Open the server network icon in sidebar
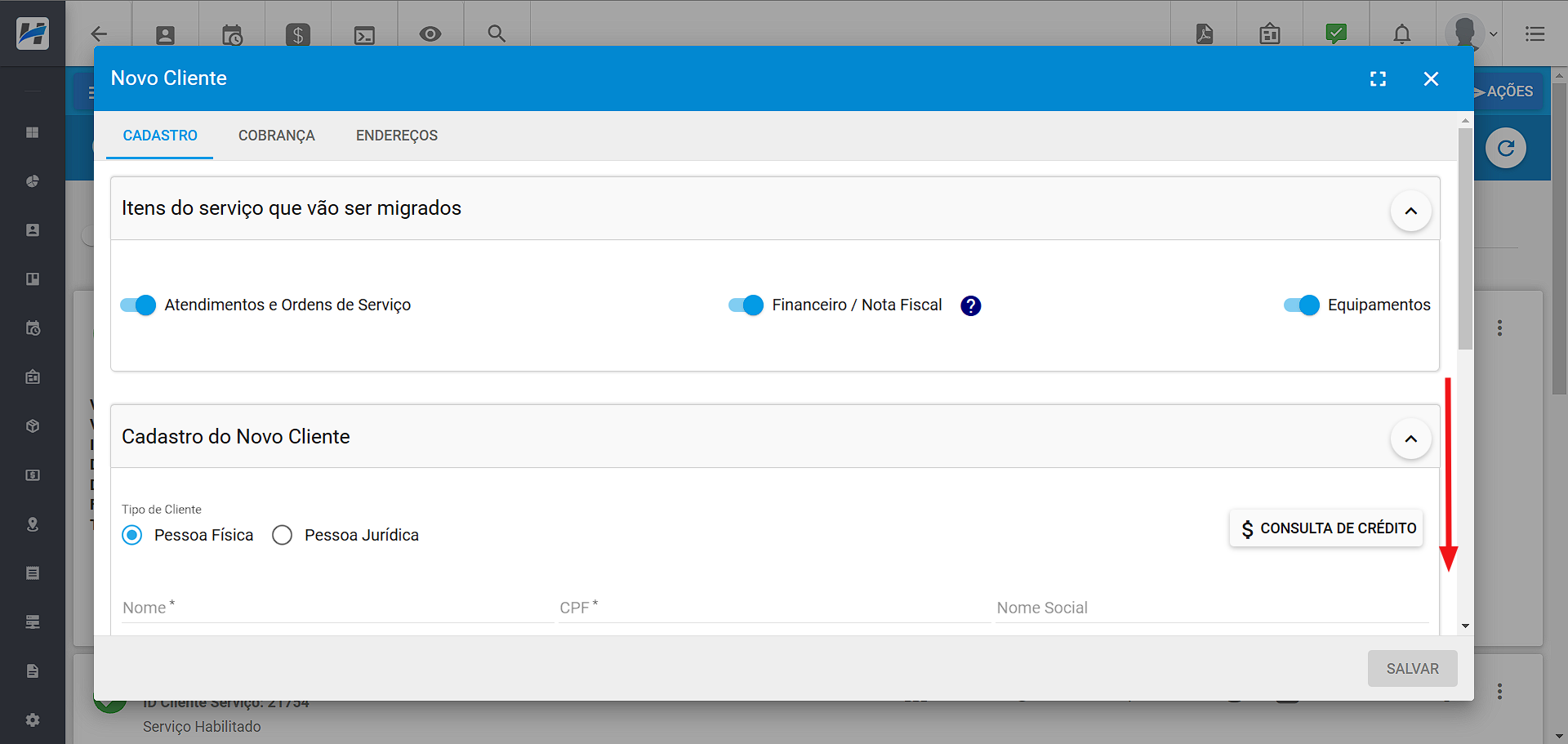The image size is (1568, 744). [x=33, y=622]
